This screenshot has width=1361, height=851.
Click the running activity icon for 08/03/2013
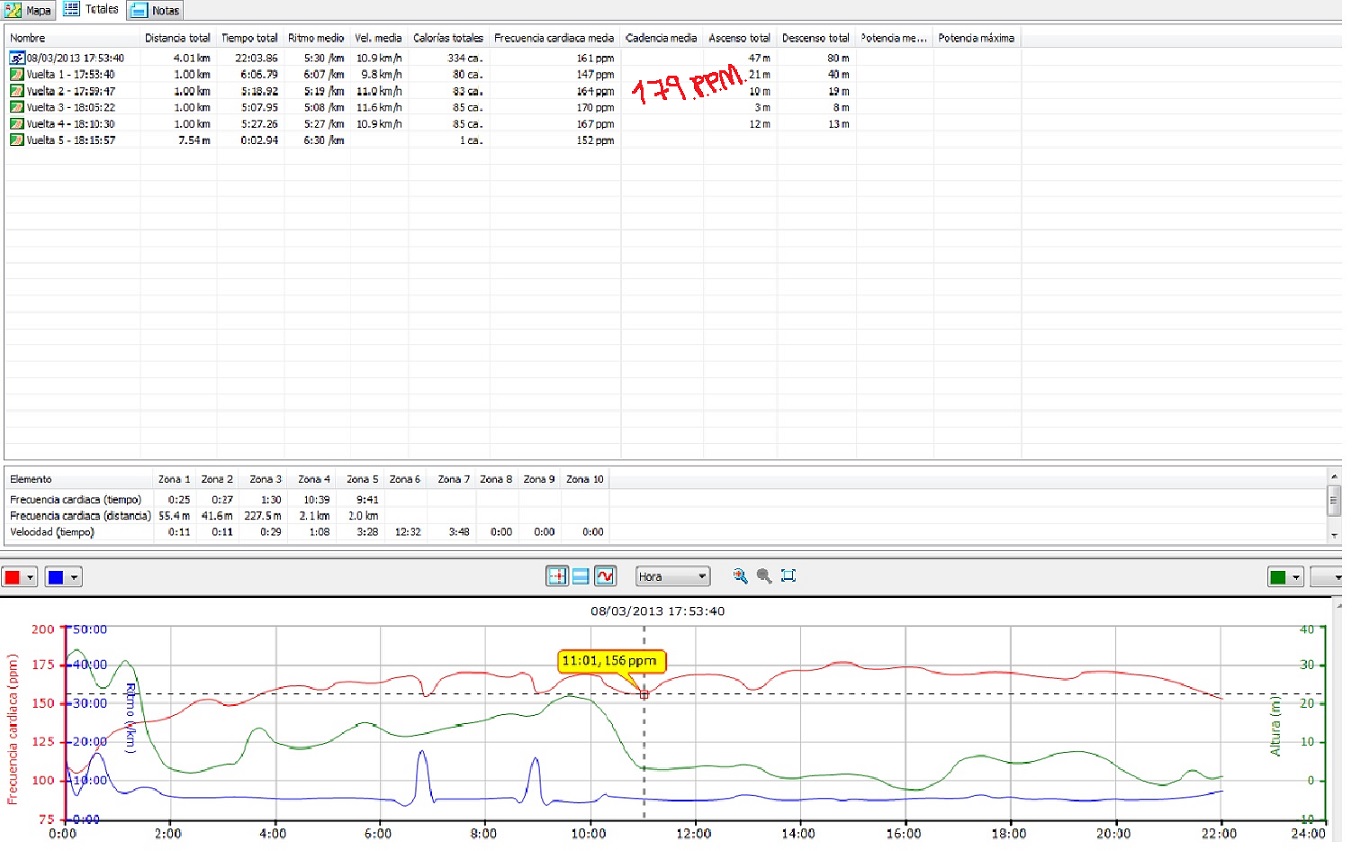pyautogui.click(x=16, y=58)
